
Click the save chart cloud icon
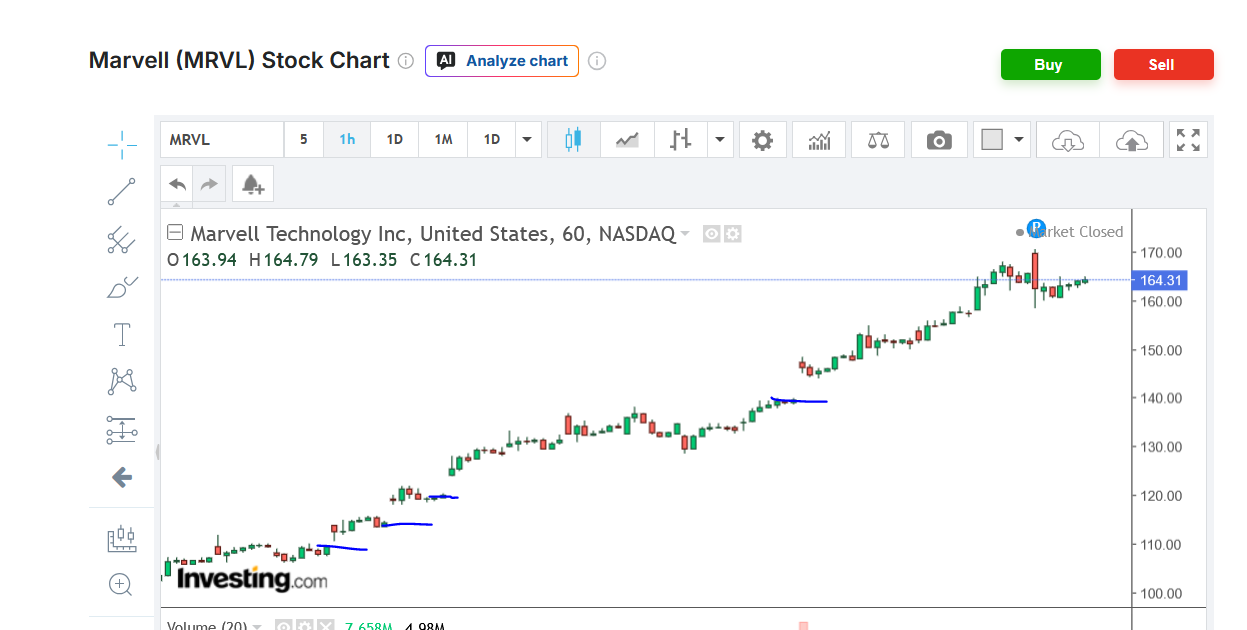click(1131, 140)
